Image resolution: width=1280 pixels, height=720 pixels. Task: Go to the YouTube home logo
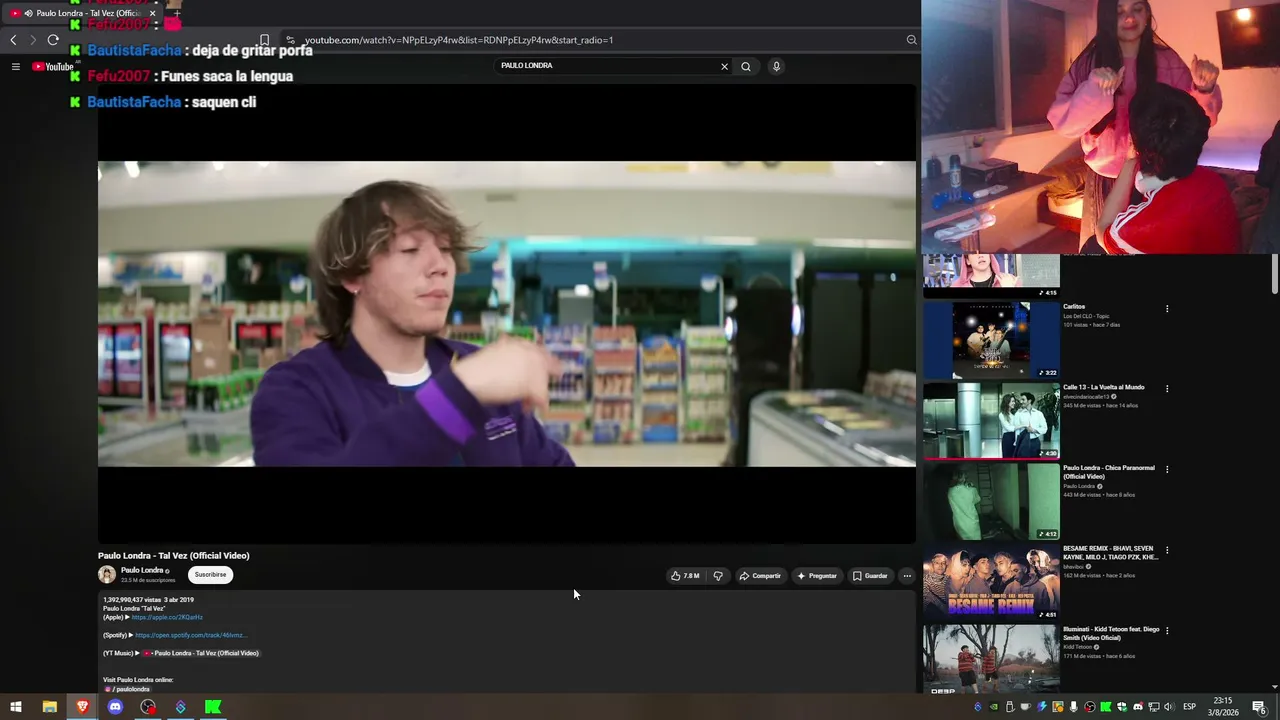pyautogui.click(x=53, y=67)
